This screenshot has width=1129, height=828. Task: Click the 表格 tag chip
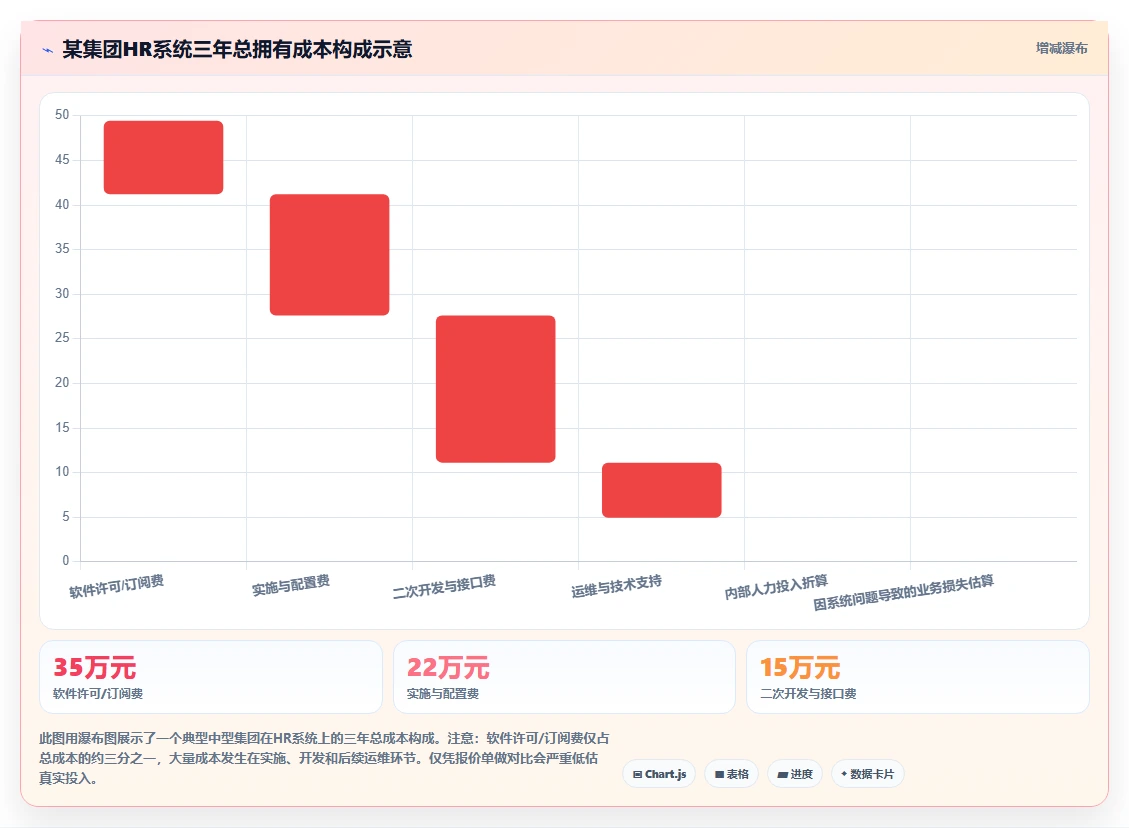pos(732,774)
